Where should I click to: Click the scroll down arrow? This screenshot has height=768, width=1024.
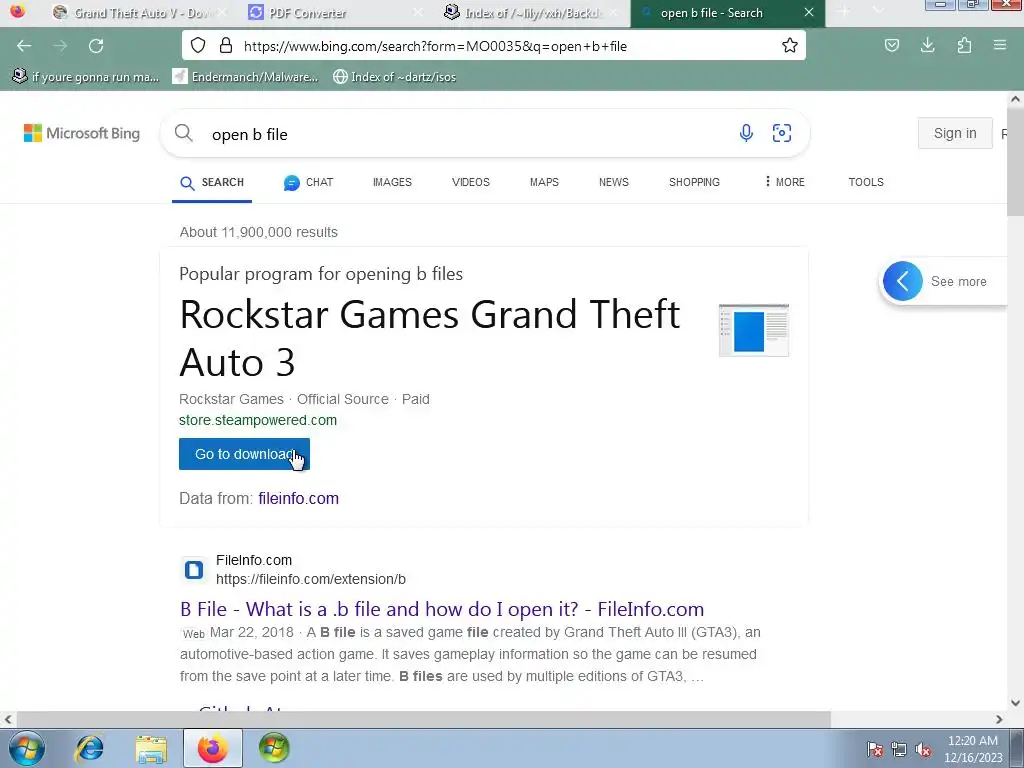point(1015,703)
